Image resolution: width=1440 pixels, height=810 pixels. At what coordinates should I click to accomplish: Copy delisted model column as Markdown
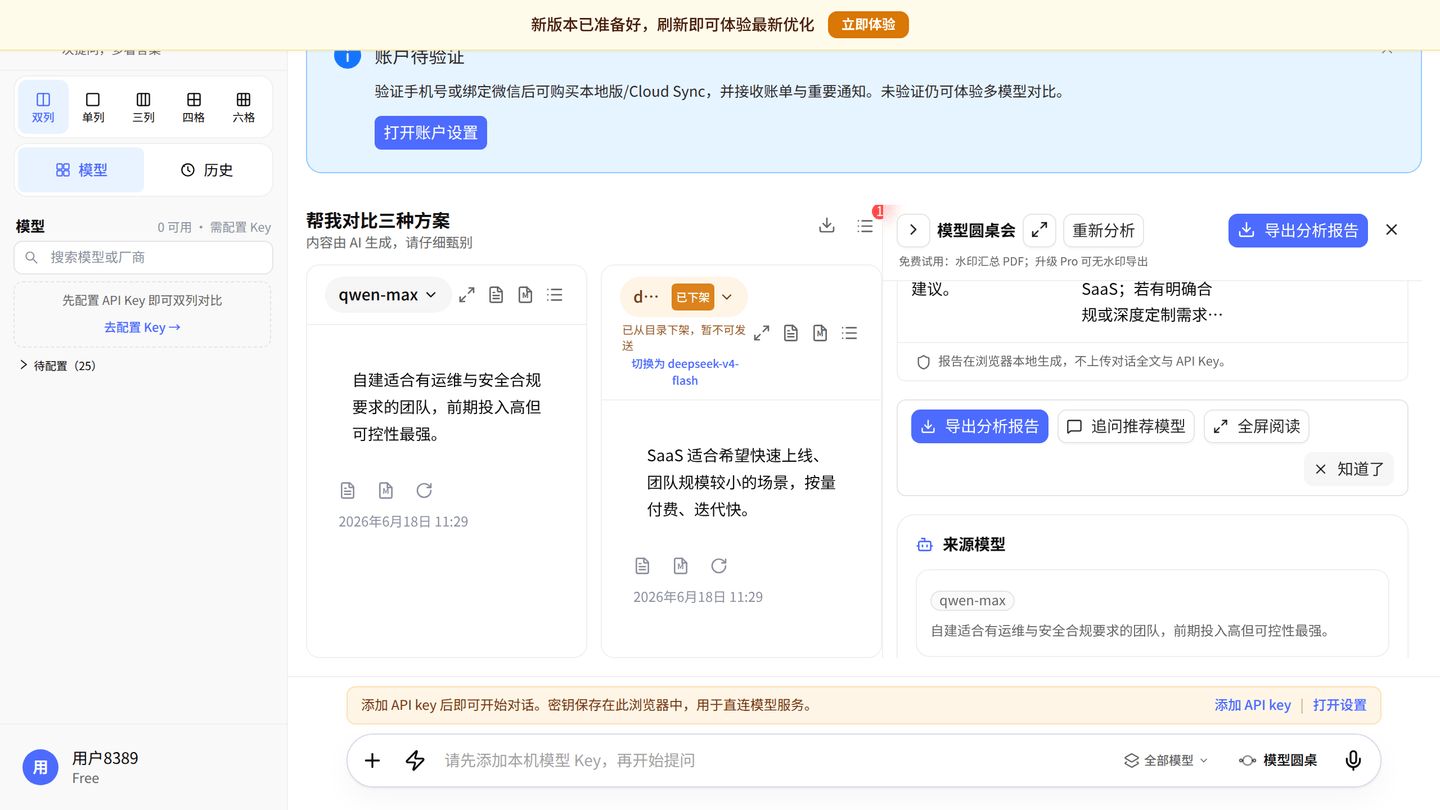tap(820, 333)
